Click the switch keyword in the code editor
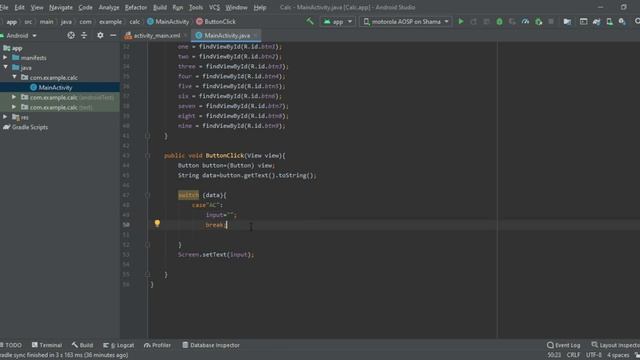Screen dimensions: 640x360 click(x=188, y=195)
